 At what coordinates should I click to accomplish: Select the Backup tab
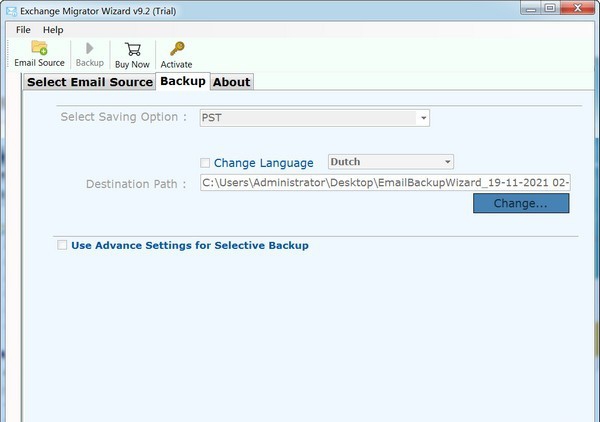183,81
